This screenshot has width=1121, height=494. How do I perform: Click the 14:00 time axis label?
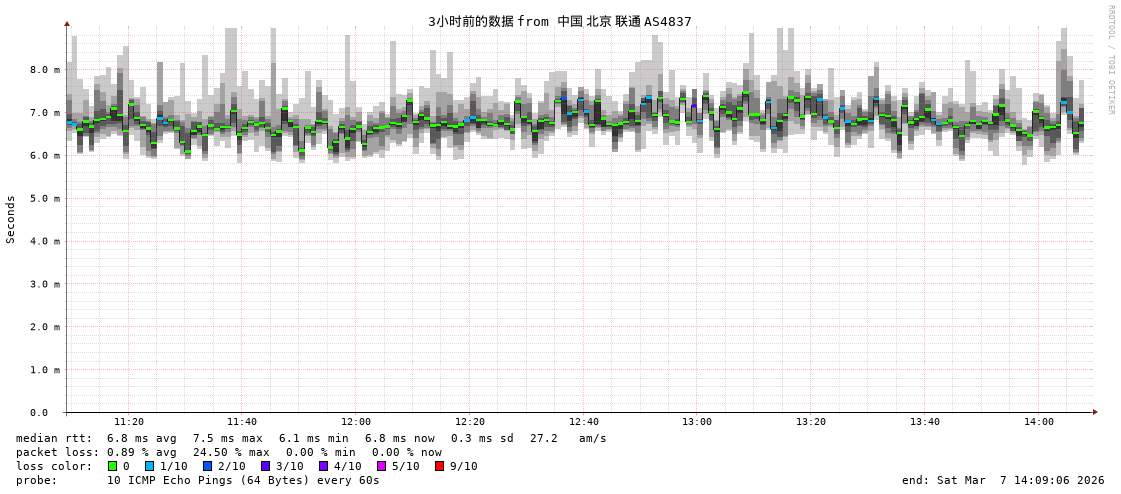[1038, 422]
